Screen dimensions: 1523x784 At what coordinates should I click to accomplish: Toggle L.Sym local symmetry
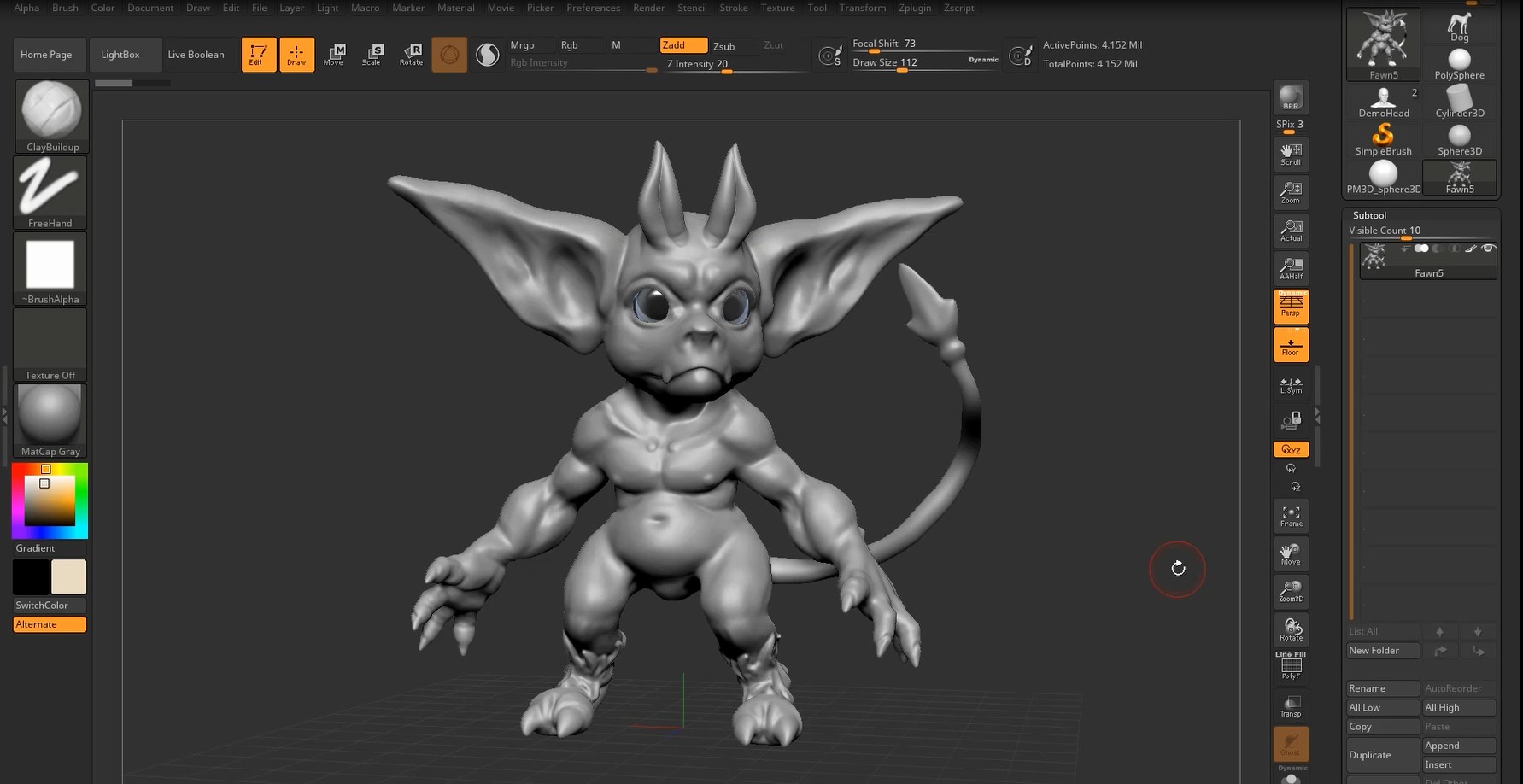coord(1291,385)
